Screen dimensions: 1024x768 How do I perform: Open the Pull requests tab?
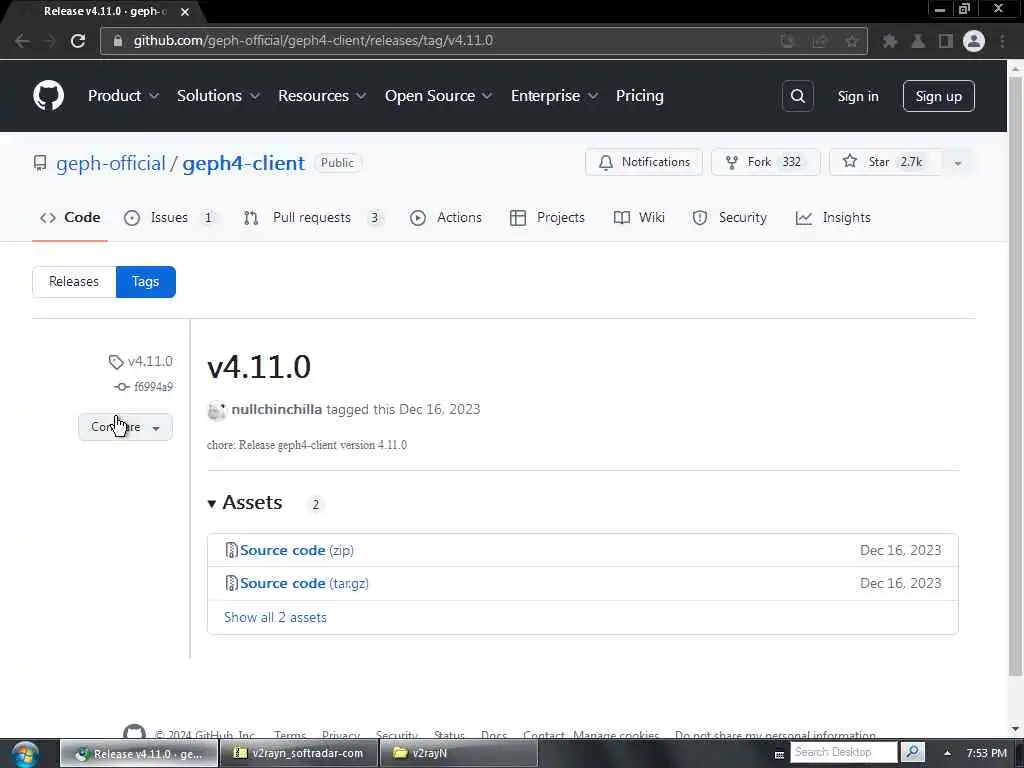[313, 217]
